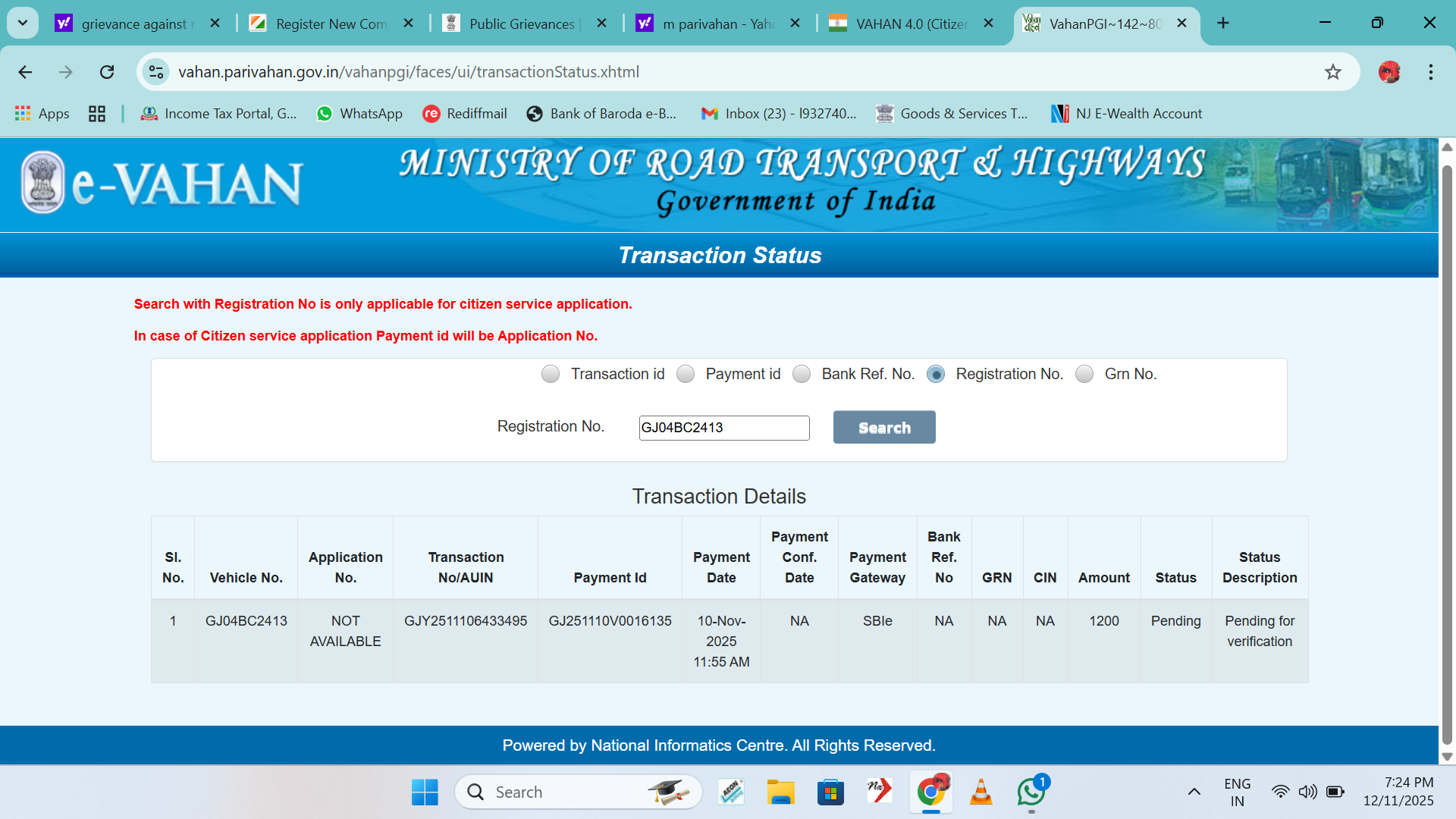Reload the current page
This screenshot has height=819, width=1456.
[107, 72]
